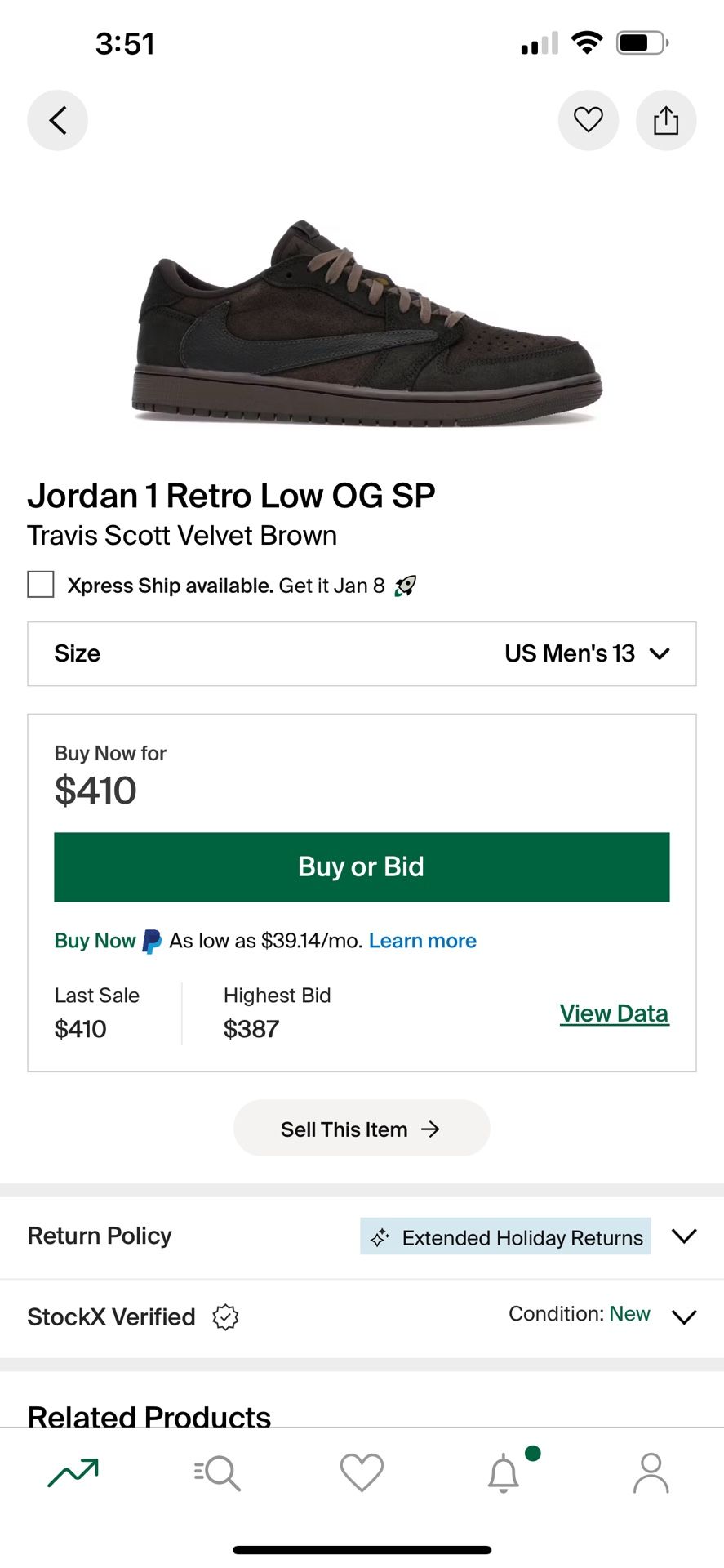
Task: Favorite this sneaker with the heart icon
Action: point(589,119)
